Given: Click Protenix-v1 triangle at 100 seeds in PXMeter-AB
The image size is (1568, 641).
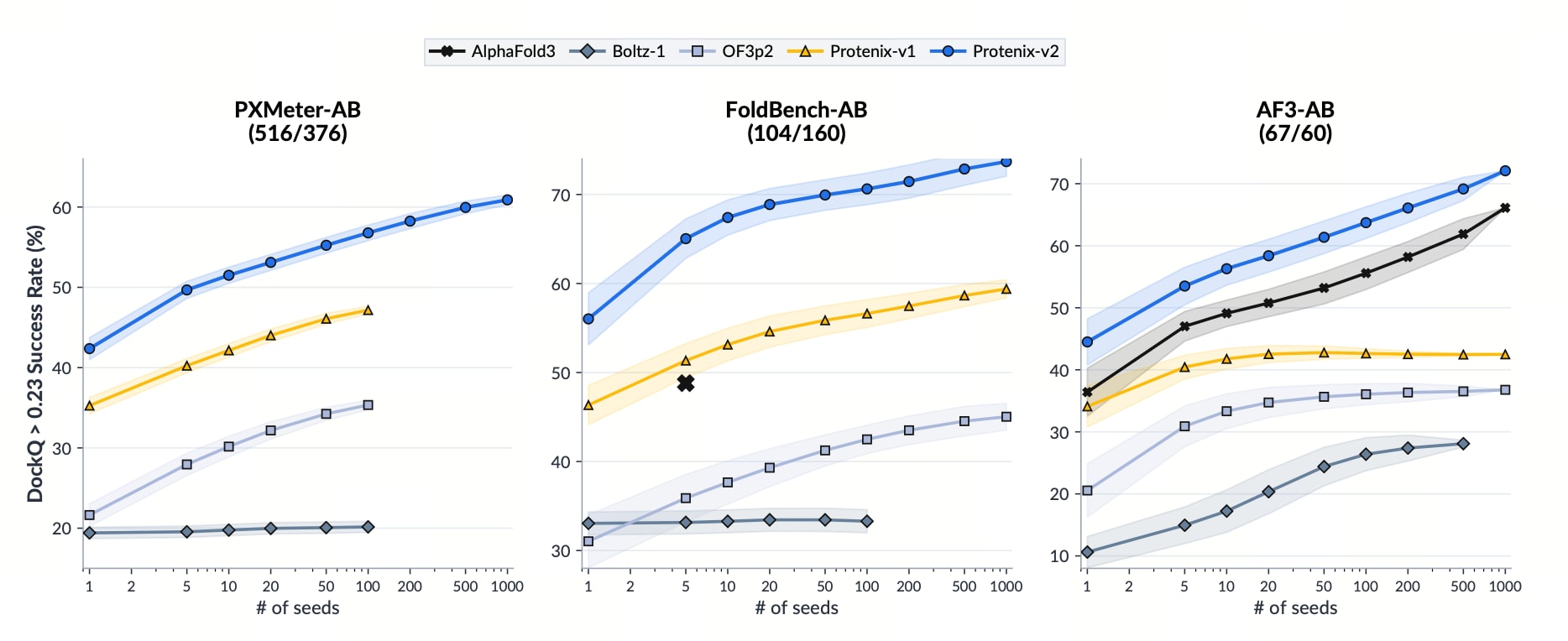Looking at the screenshot, I should (368, 310).
